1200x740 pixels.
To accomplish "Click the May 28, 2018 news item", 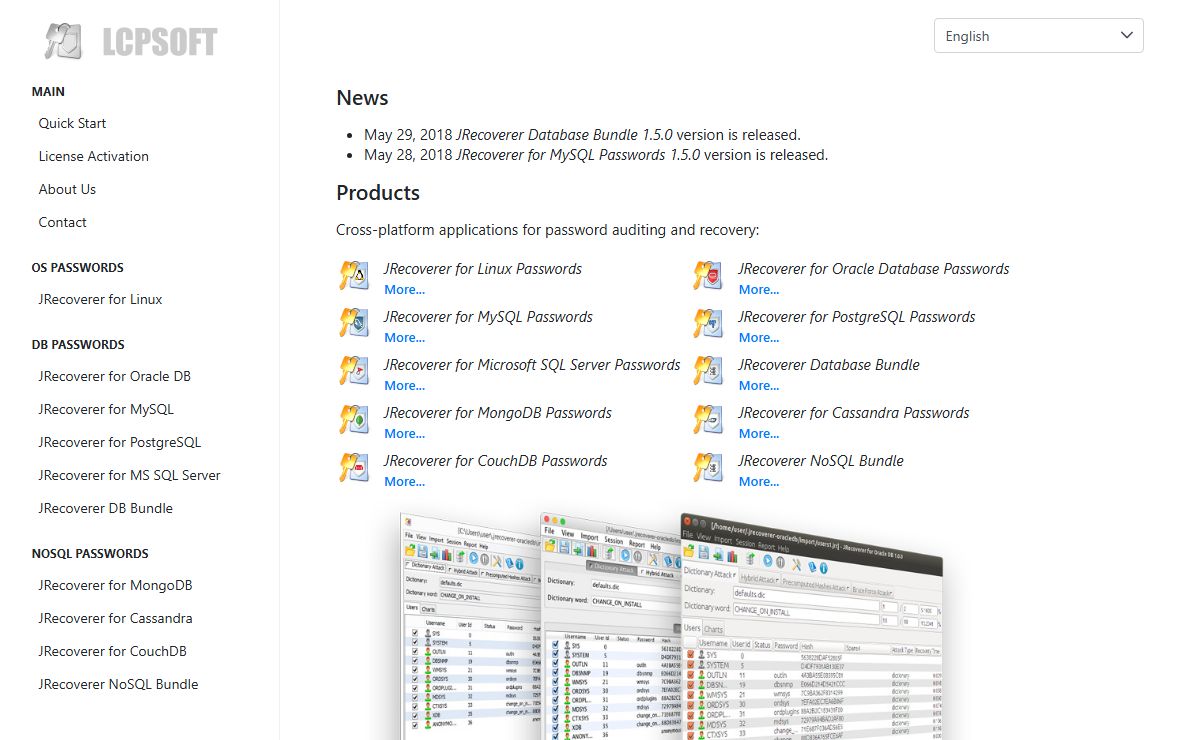I will click(x=596, y=155).
